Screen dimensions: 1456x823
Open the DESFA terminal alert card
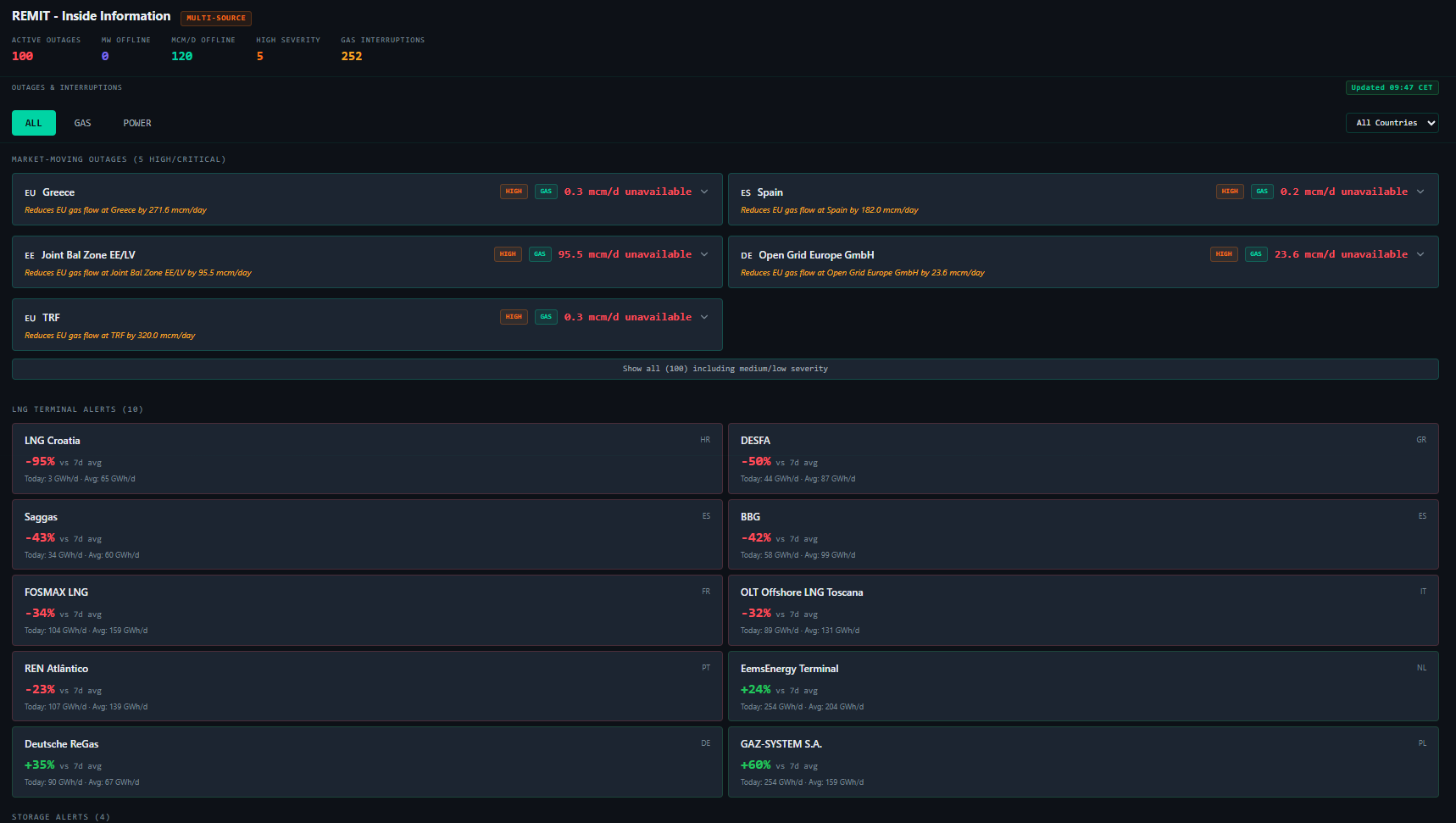1083,459
